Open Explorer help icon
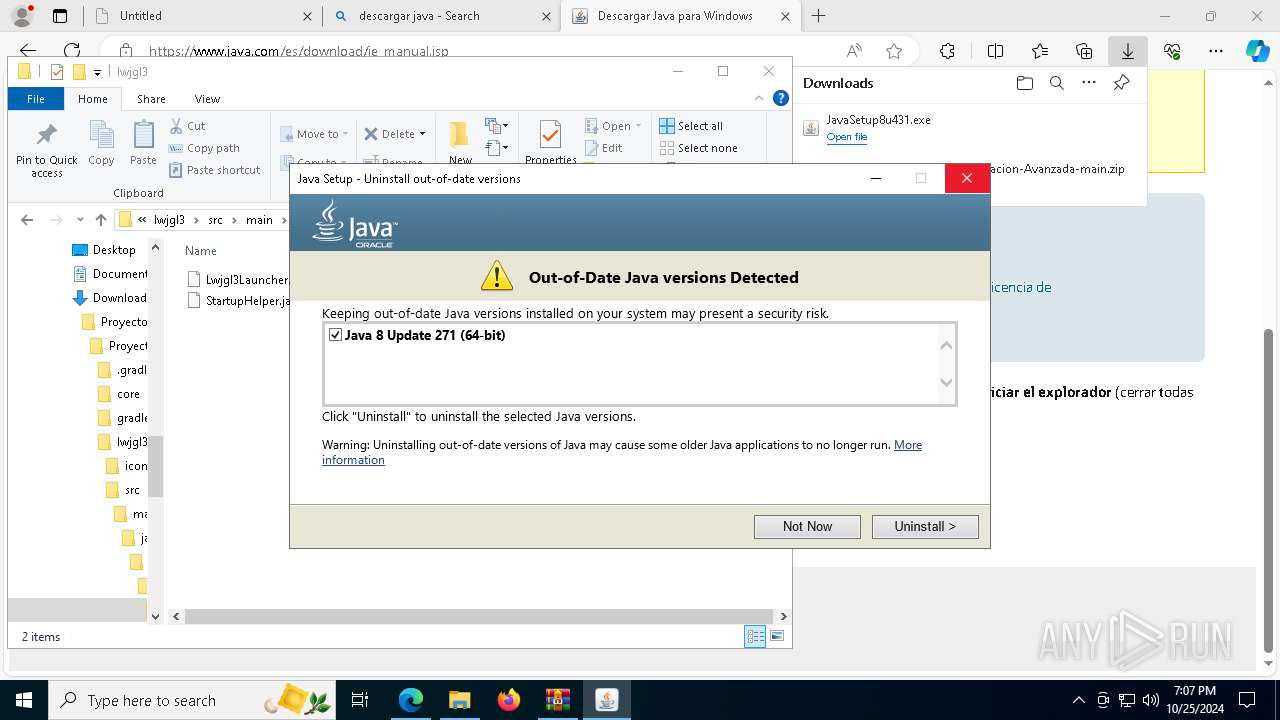 pos(781,98)
